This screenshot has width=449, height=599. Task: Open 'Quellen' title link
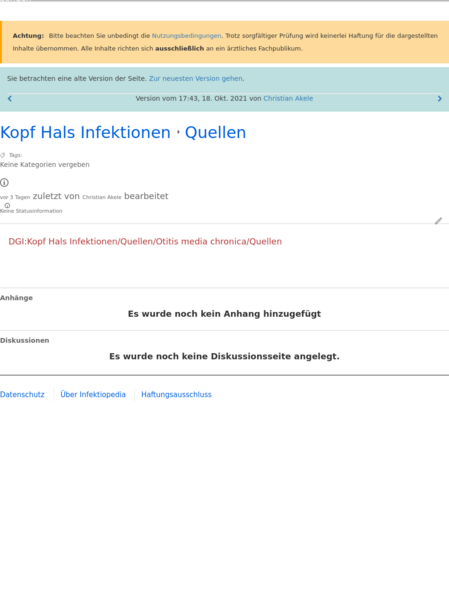[x=216, y=133]
